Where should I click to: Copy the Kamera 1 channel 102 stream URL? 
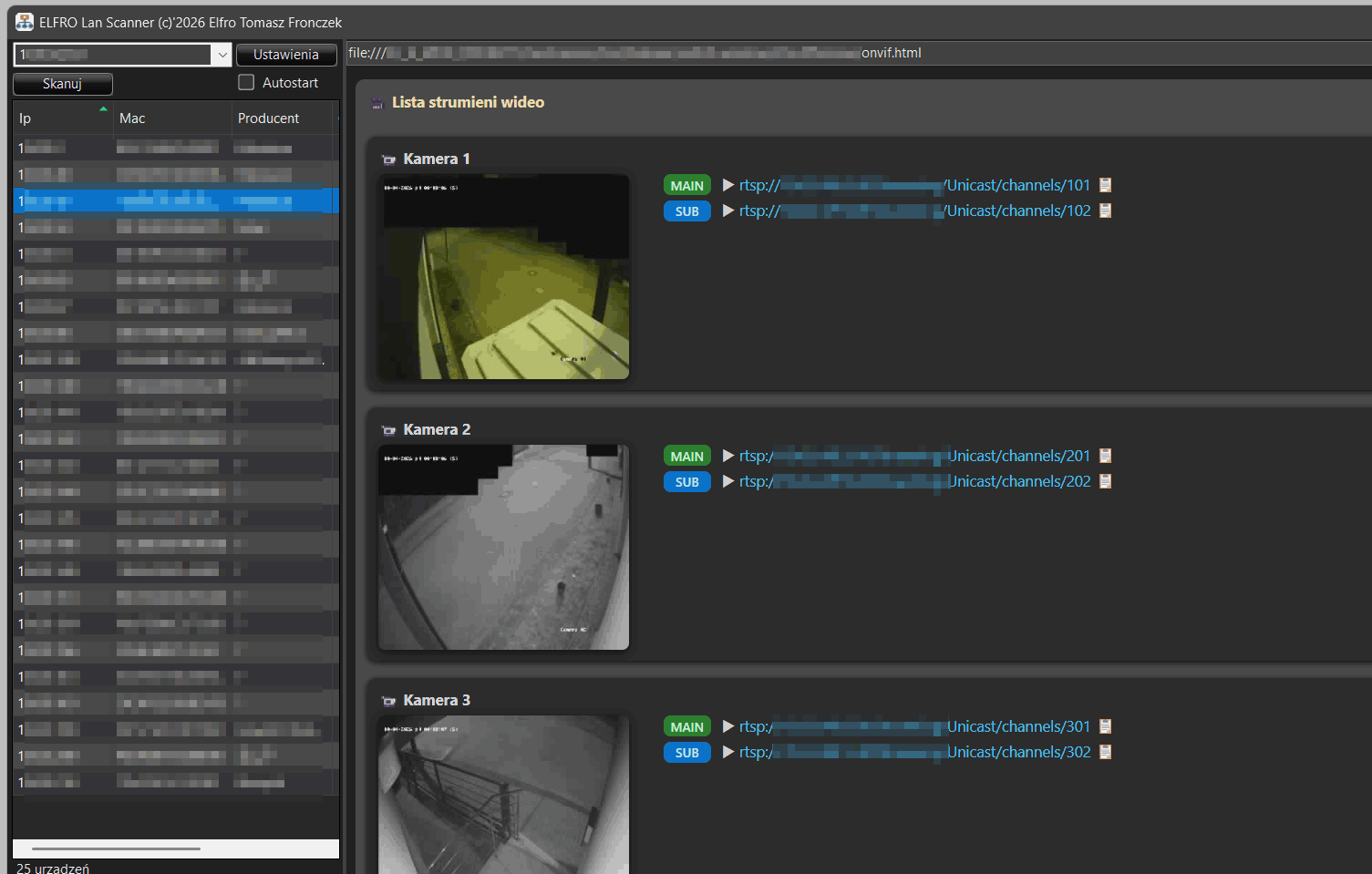pyautogui.click(x=1105, y=211)
